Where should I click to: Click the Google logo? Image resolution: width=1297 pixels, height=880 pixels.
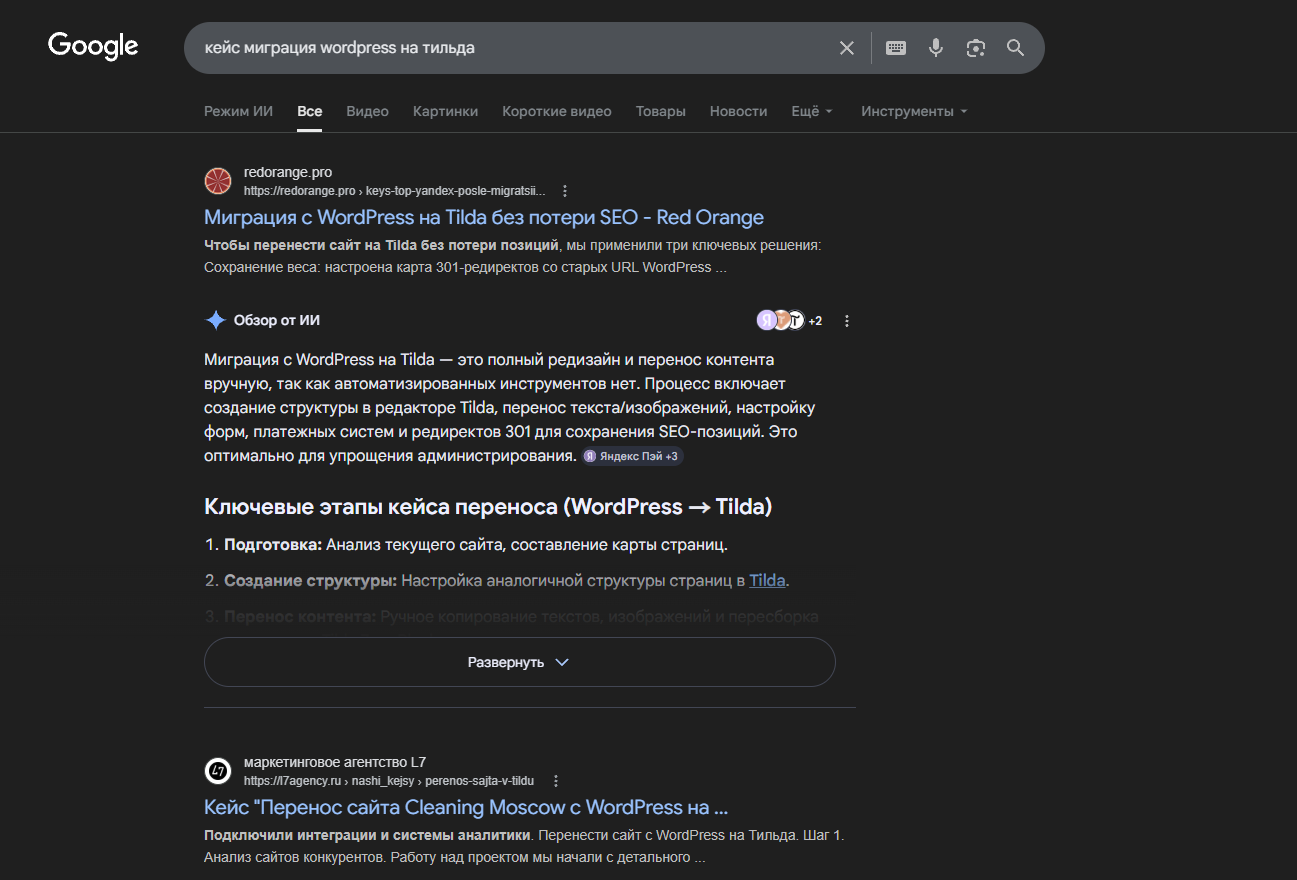point(93,47)
